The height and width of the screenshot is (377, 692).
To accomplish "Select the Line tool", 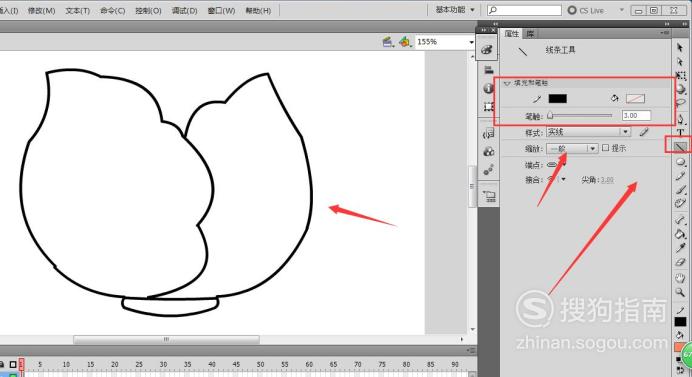I will 680,146.
